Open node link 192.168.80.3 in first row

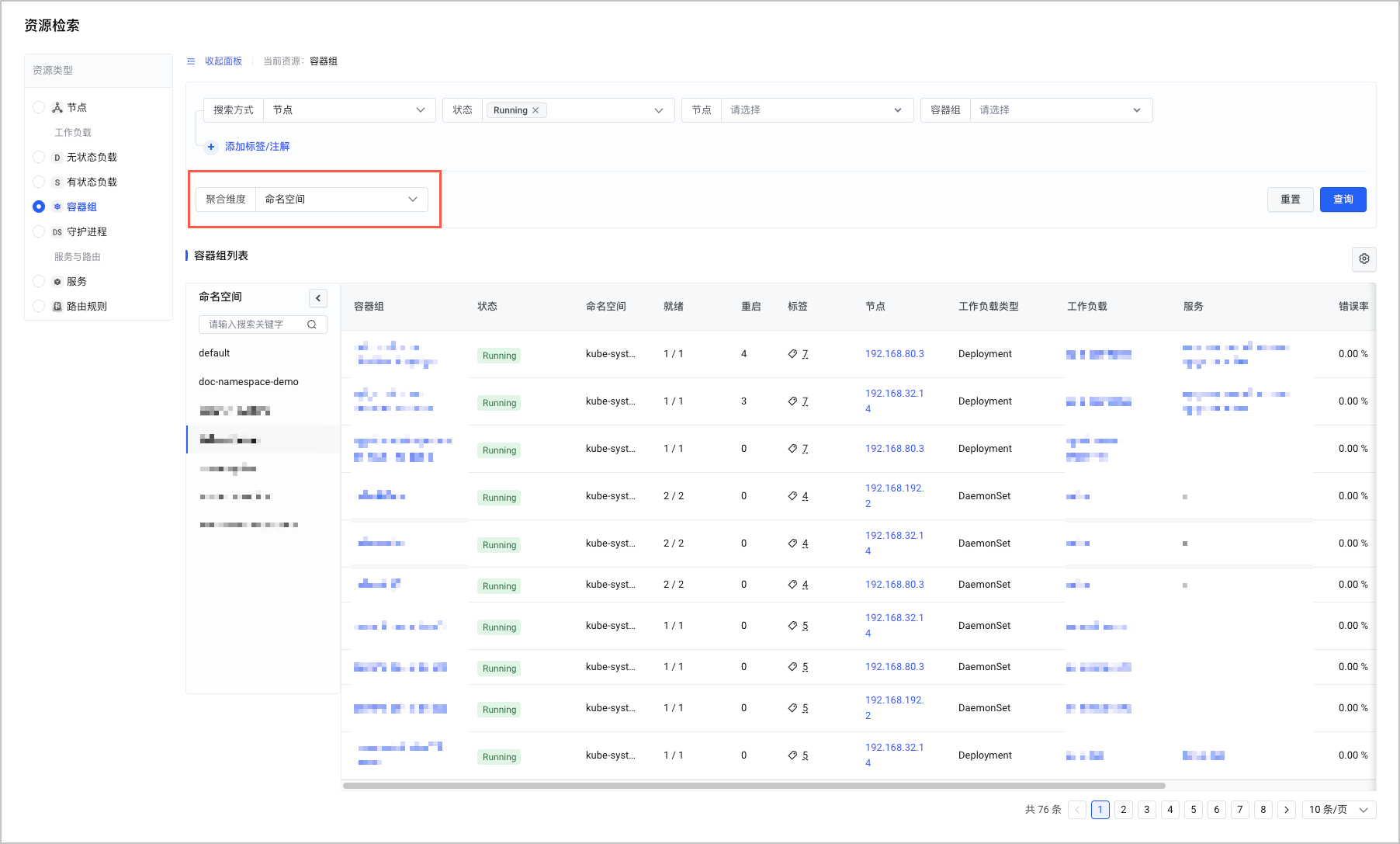pos(895,354)
